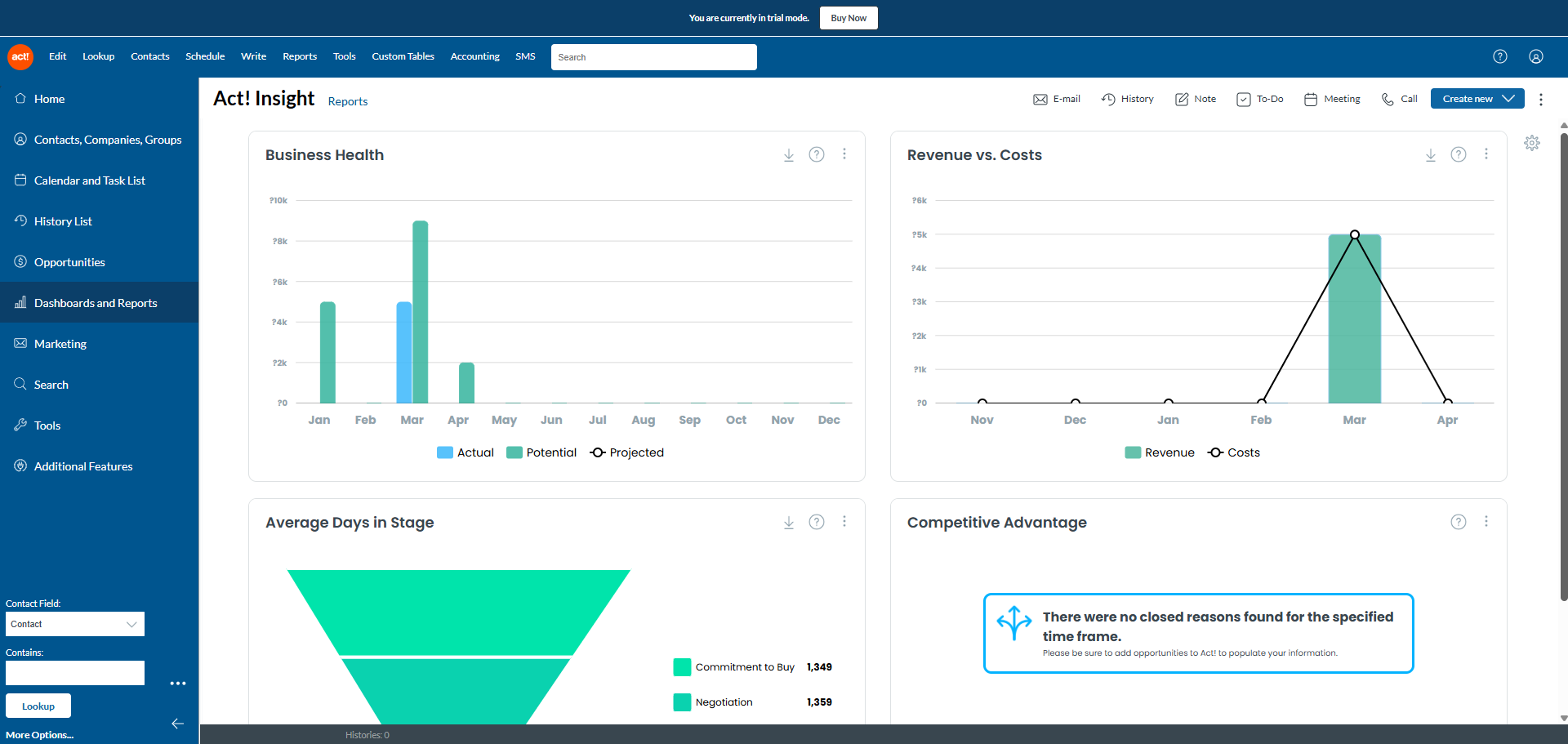Screen dimensions: 1568x744
Task: Toggle the Actual series in legend
Action: pyautogui.click(x=465, y=452)
